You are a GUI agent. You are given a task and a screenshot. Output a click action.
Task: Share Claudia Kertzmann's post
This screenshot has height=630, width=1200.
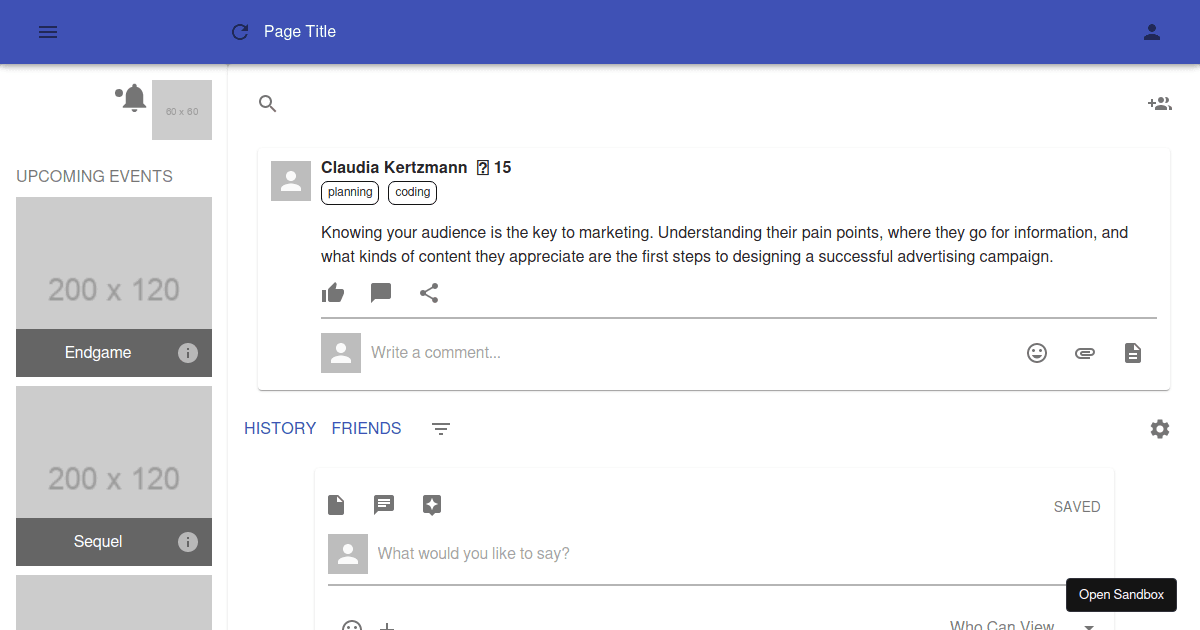click(x=429, y=293)
